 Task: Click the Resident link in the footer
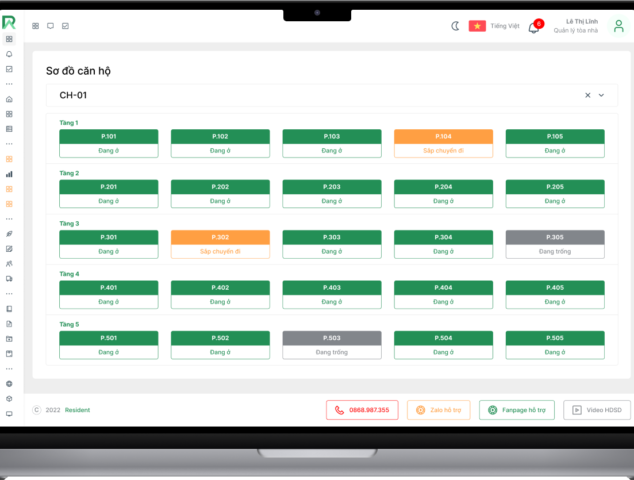(77, 410)
